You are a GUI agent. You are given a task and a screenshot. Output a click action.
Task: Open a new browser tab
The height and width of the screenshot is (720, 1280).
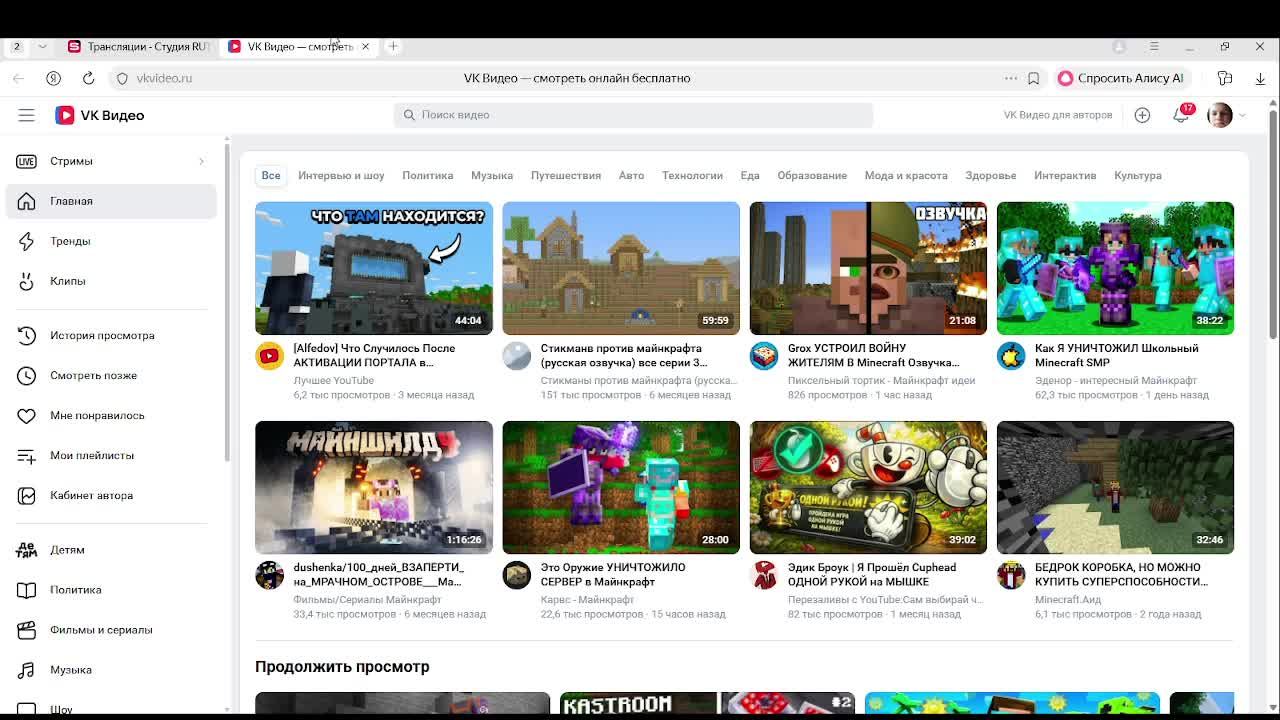(393, 47)
